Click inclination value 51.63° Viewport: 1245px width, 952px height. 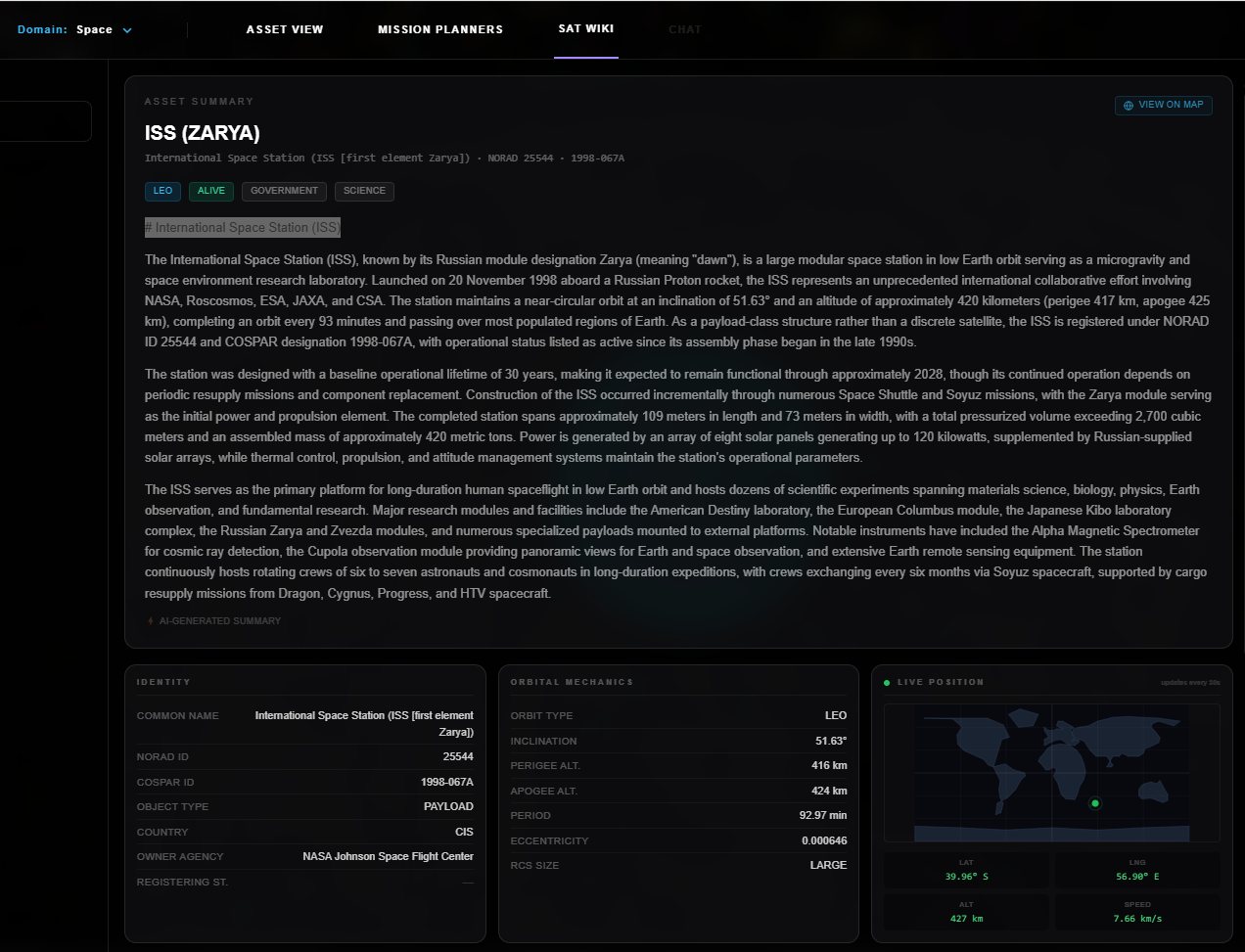click(831, 741)
